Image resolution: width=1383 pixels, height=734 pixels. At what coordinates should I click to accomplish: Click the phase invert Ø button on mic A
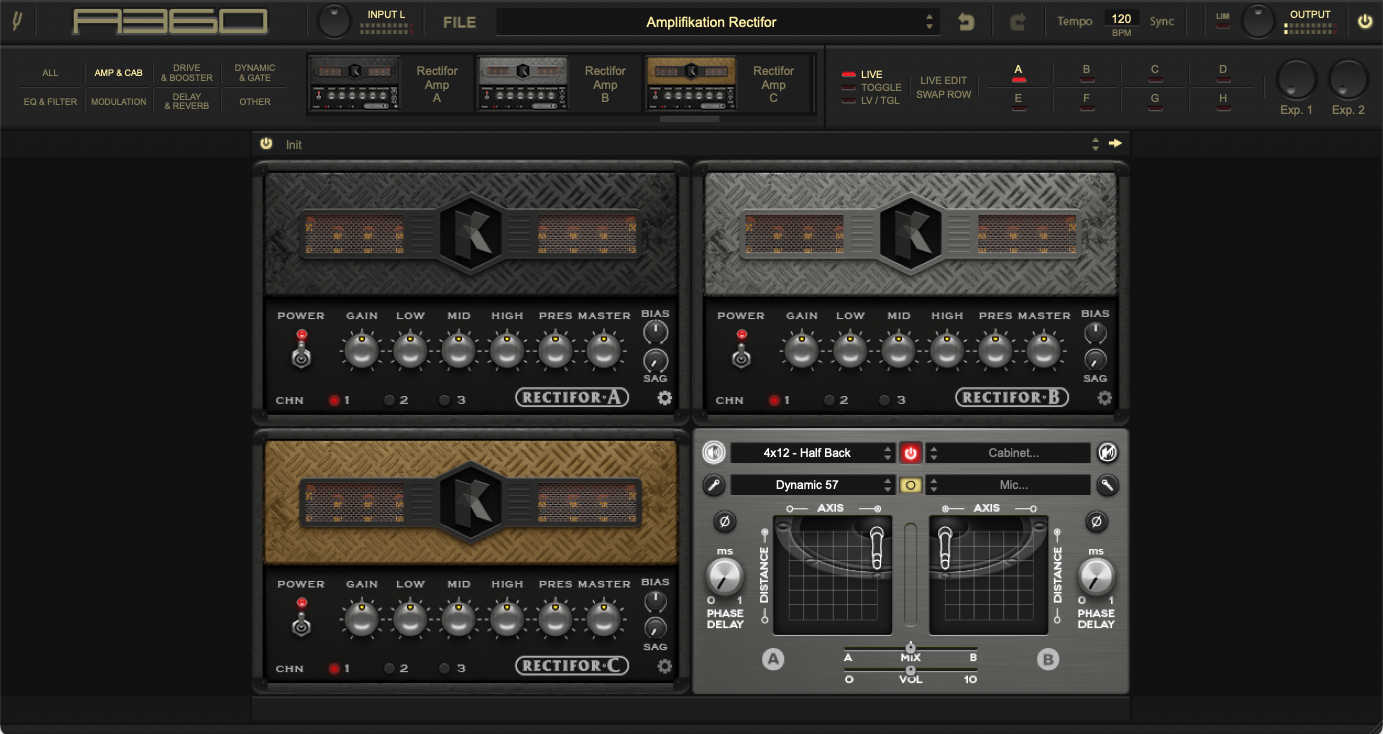click(724, 522)
